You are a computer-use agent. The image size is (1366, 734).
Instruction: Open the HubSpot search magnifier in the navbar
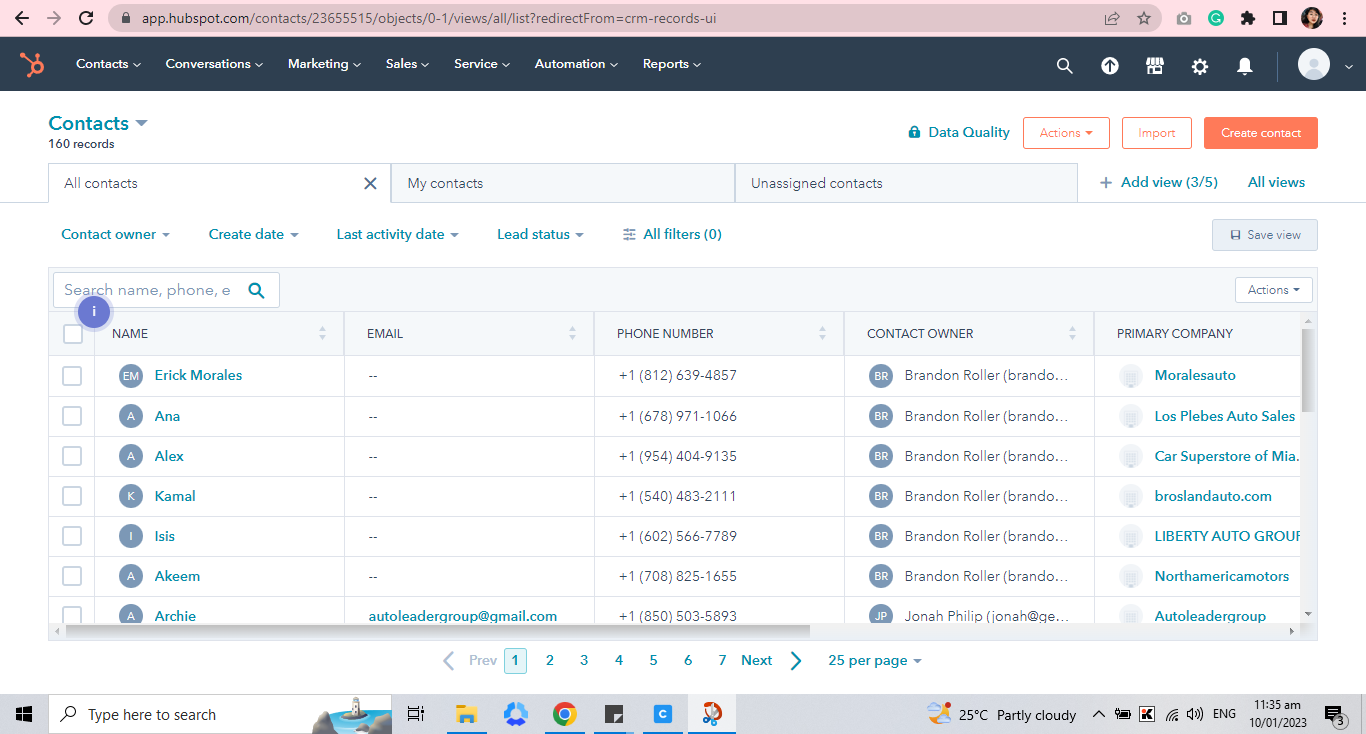pos(1065,65)
